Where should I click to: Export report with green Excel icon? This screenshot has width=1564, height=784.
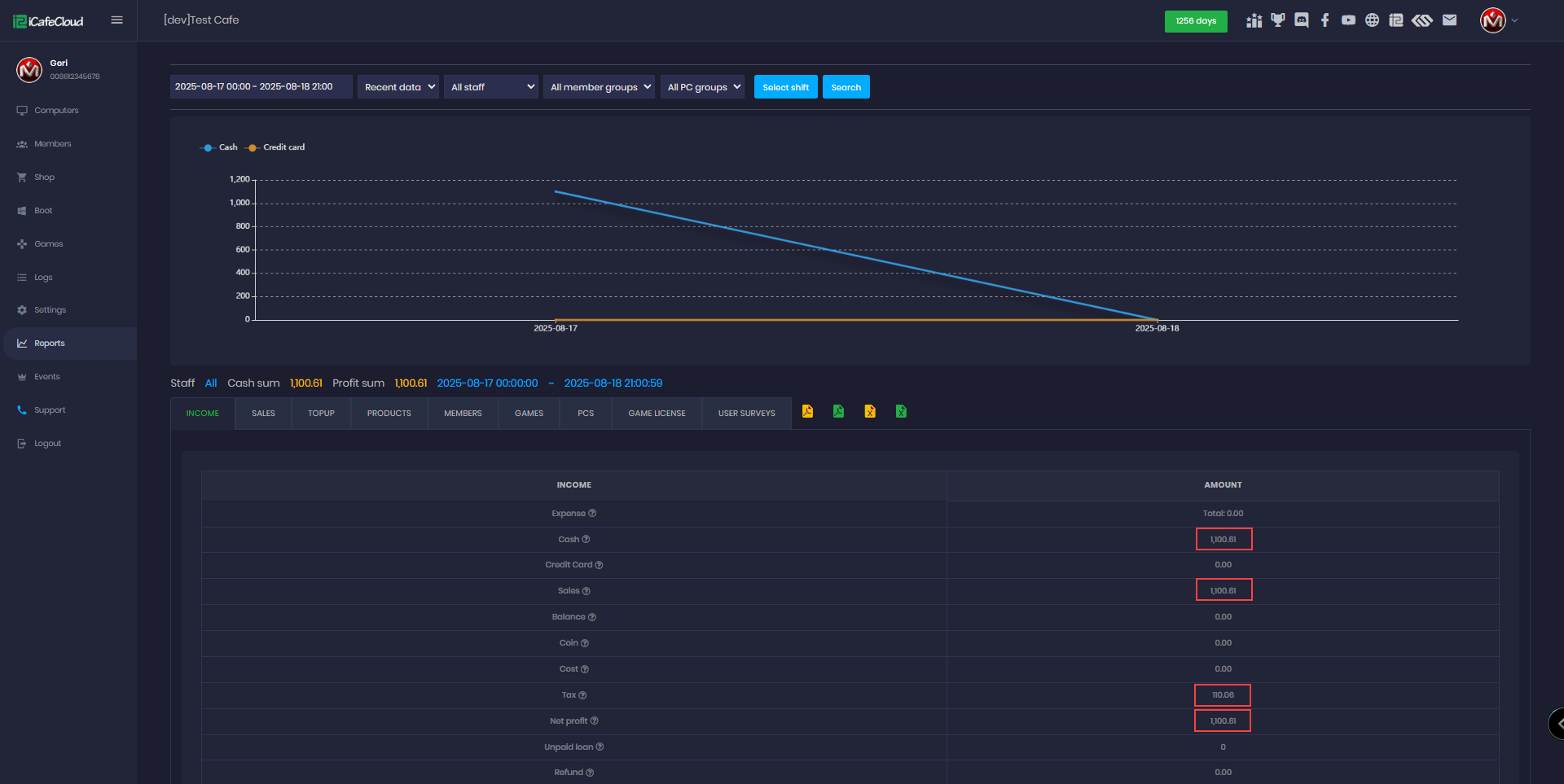(901, 412)
